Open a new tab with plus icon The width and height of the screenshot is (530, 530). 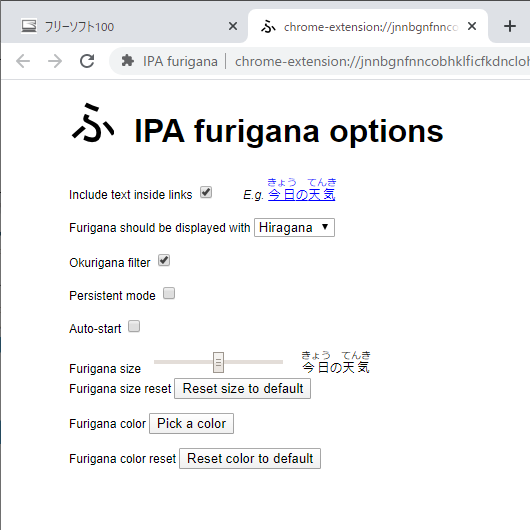point(509,26)
